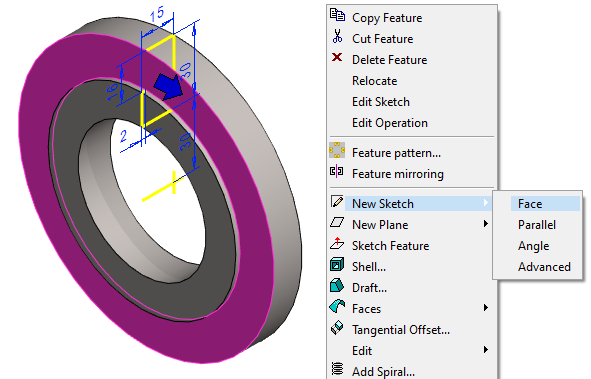The image size is (591, 379).
Task: Click the Shell cube icon
Action: pos(337,264)
